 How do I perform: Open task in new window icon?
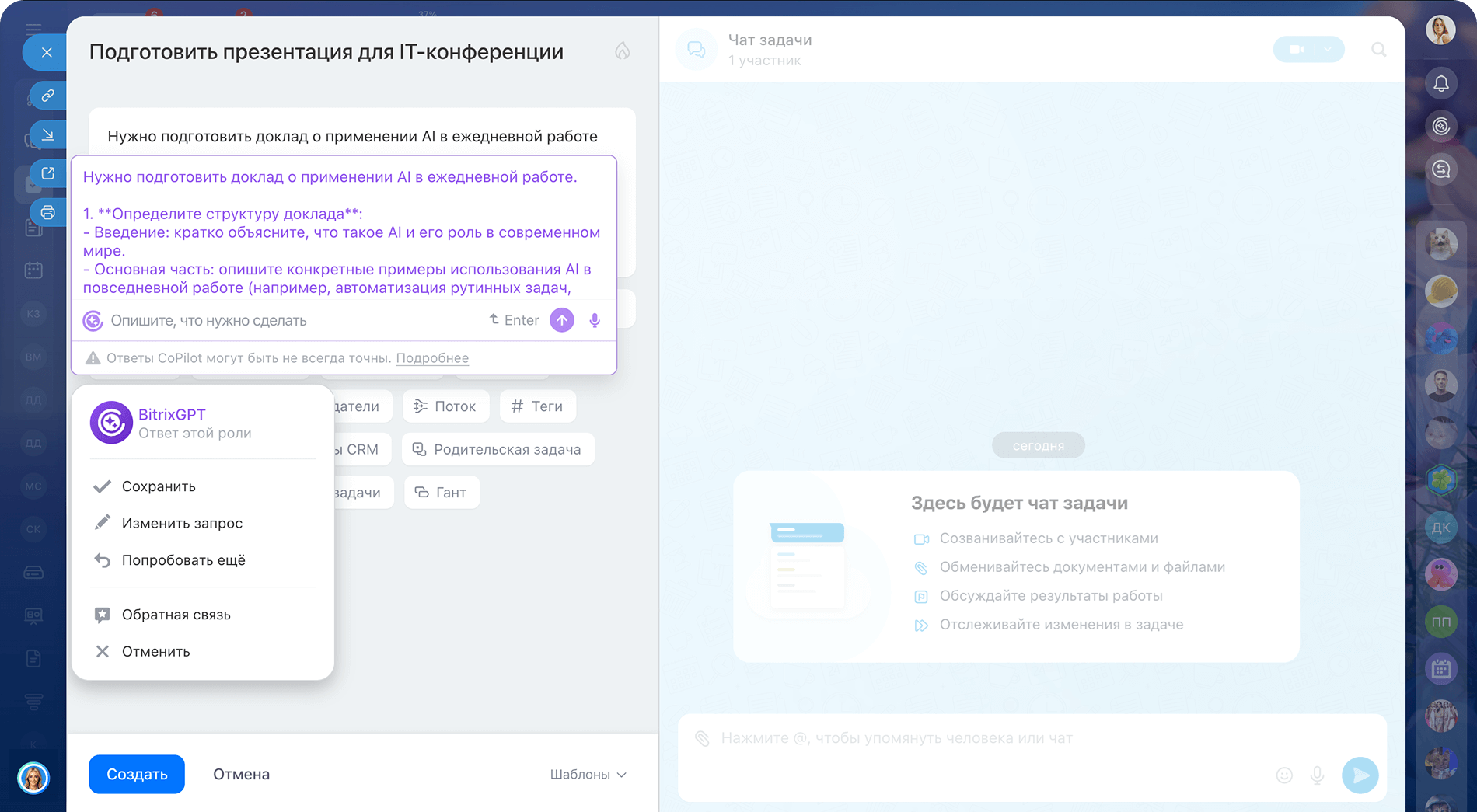[47, 173]
